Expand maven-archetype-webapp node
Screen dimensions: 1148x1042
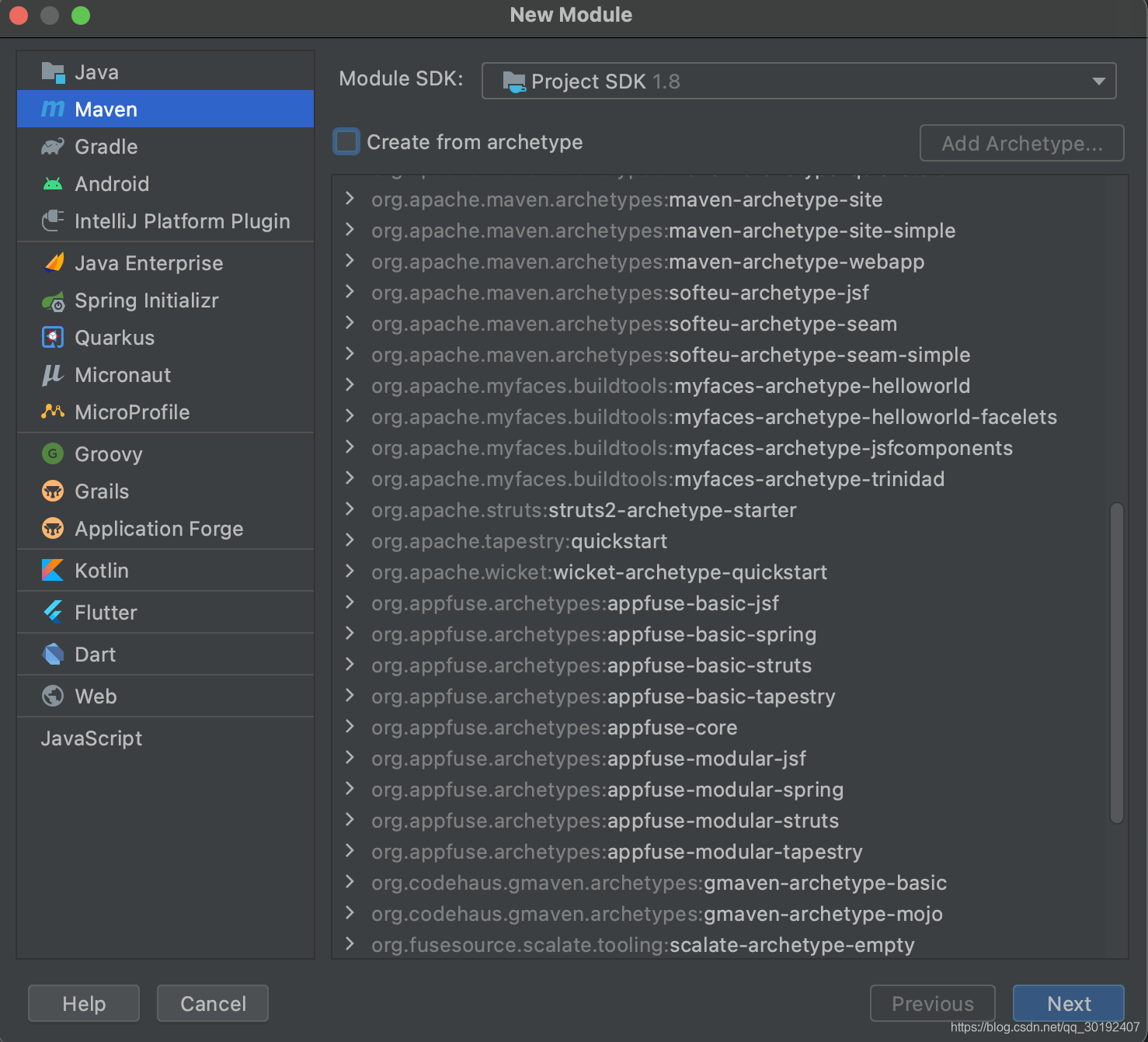(x=350, y=262)
